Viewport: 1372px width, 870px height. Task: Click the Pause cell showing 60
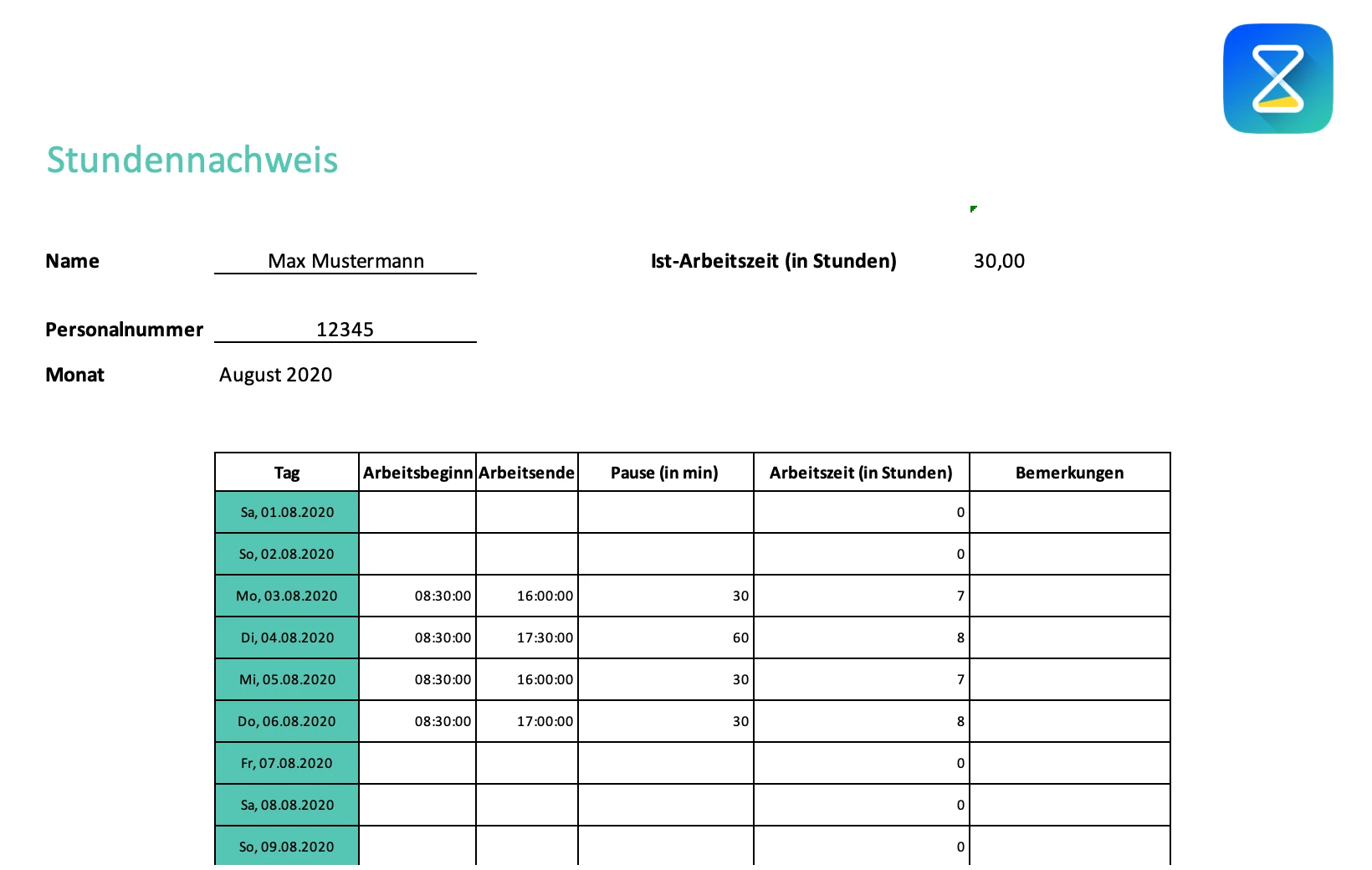pos(665,637)
